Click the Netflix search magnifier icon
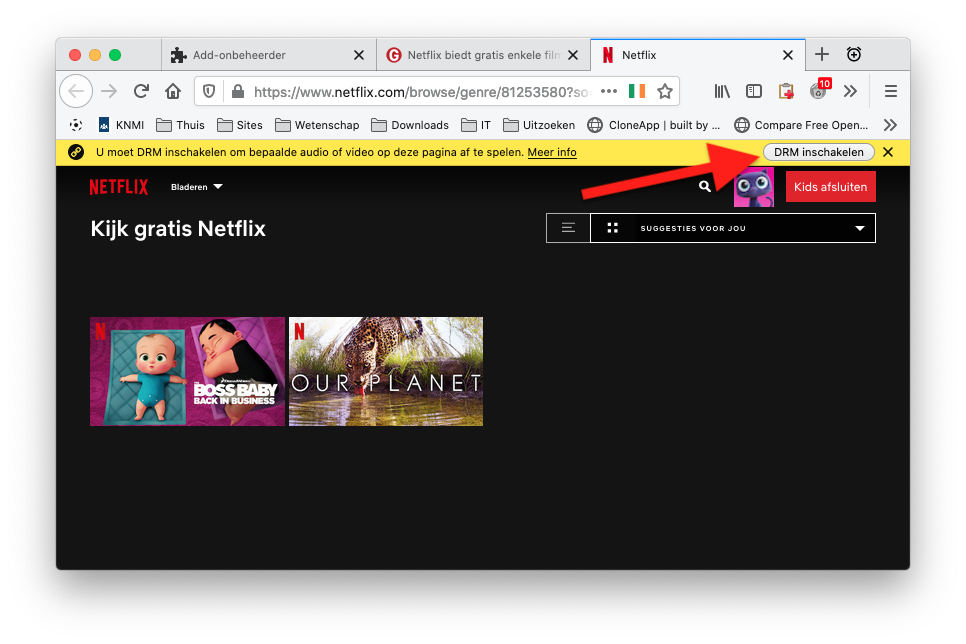The height and width of the screenshot is (644, 966). 705,187
